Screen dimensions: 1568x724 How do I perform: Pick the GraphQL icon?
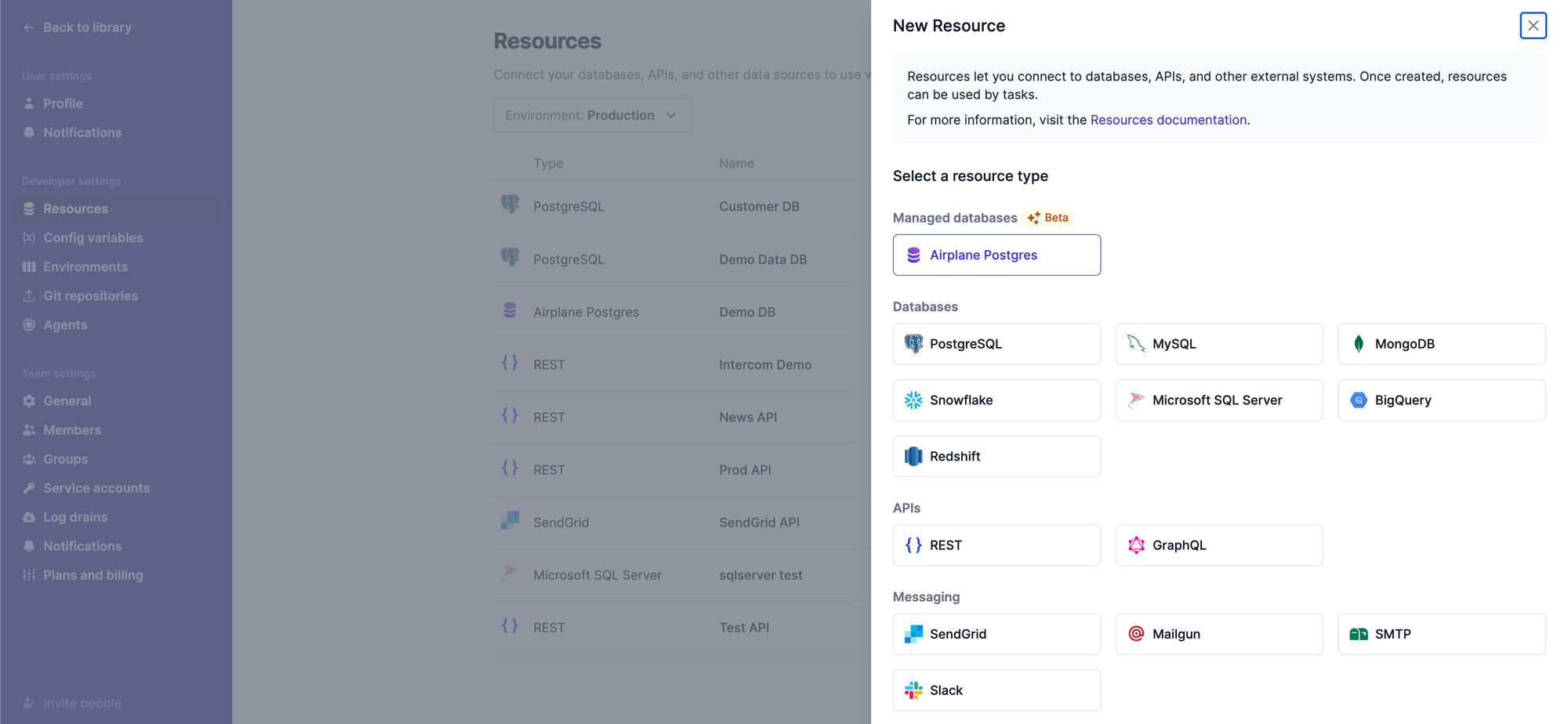(1136, 545)
